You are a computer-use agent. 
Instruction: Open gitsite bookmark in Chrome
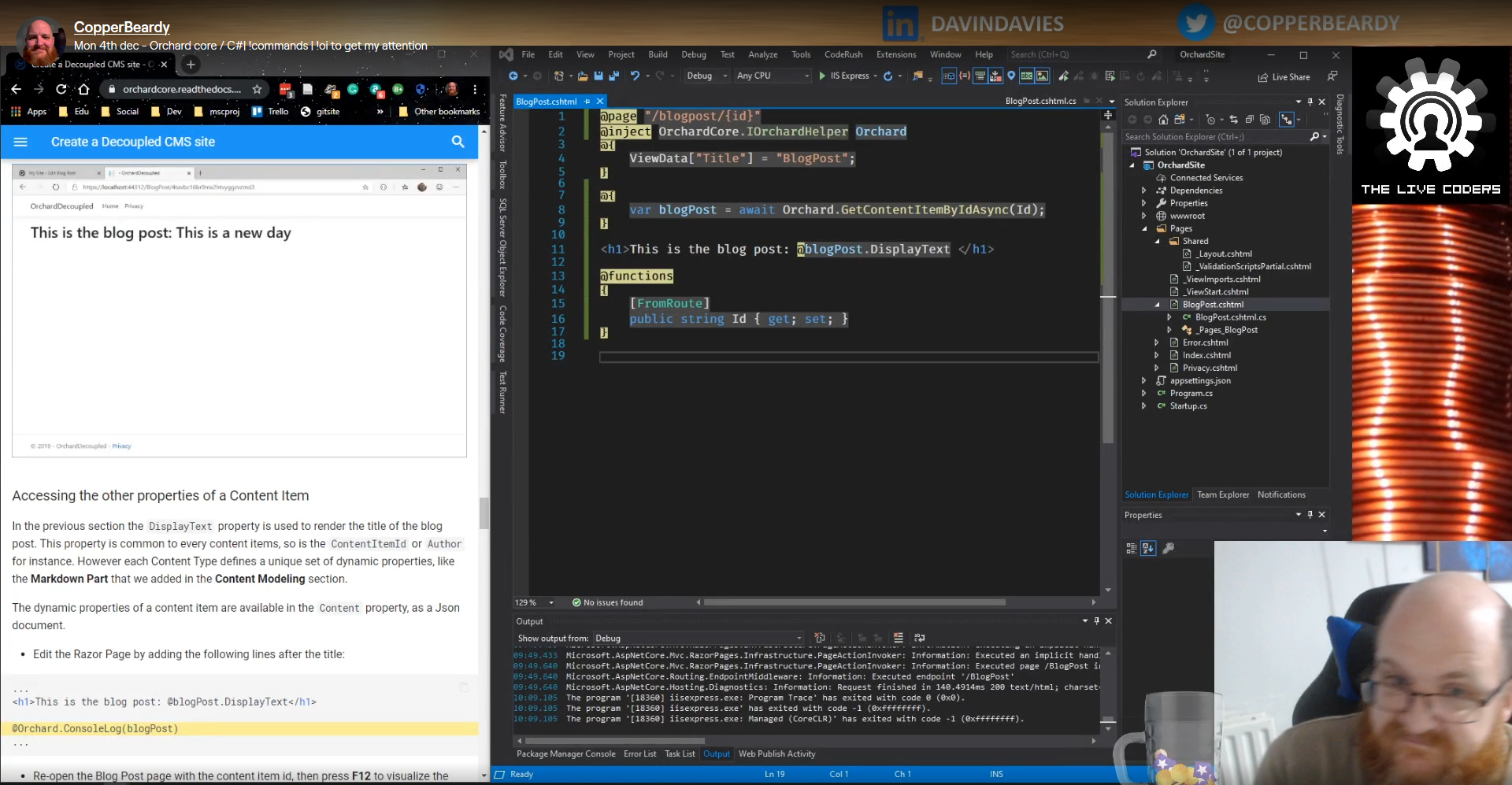tap(320, 111)
